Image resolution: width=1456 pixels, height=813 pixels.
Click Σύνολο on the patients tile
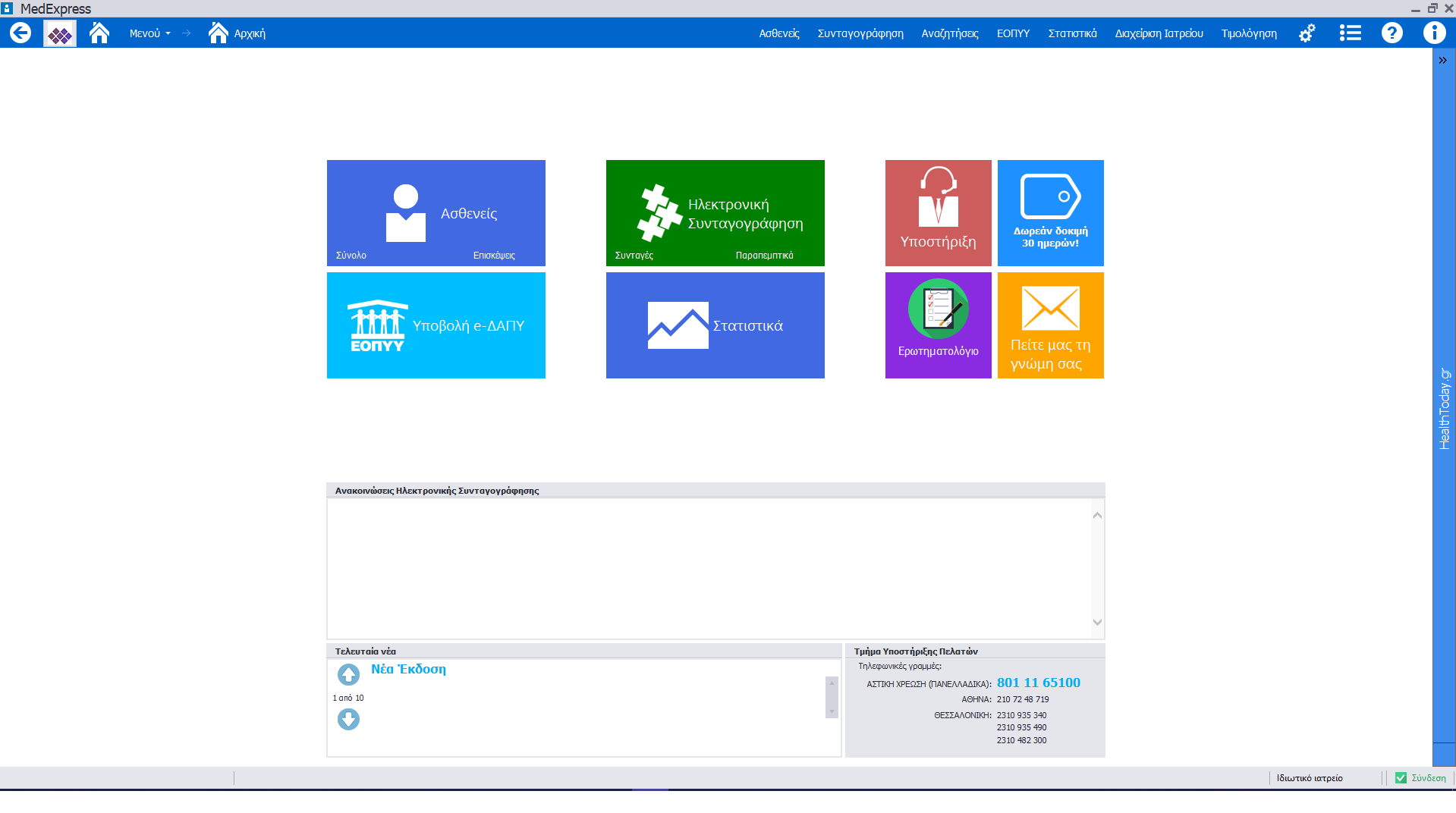tap(351, 256)
